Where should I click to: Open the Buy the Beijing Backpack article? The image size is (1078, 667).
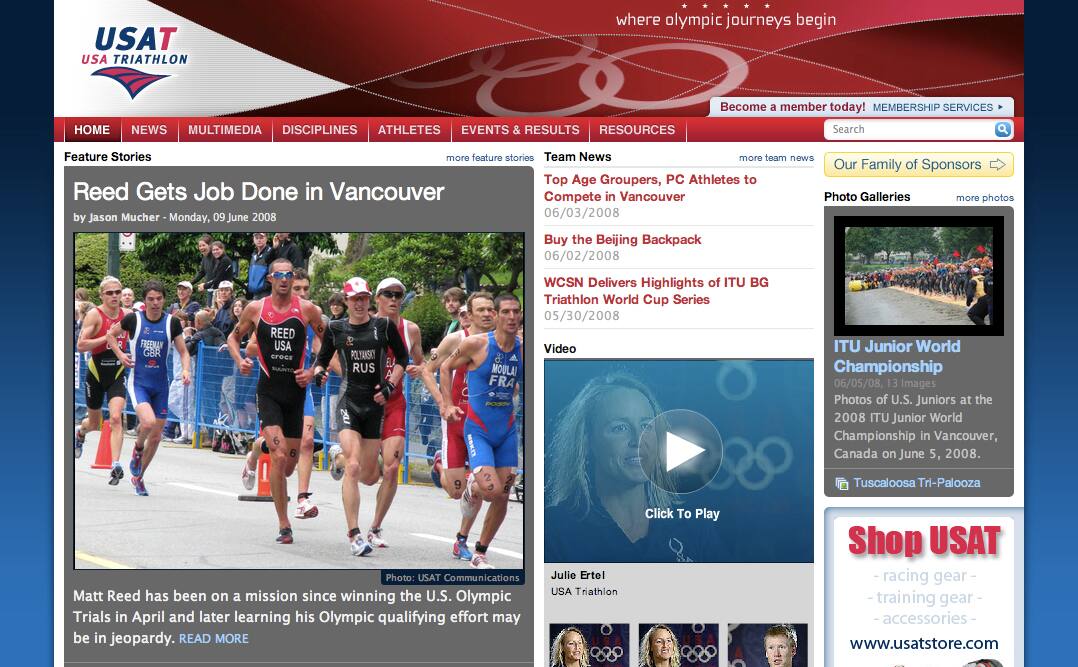coord(623,239)
